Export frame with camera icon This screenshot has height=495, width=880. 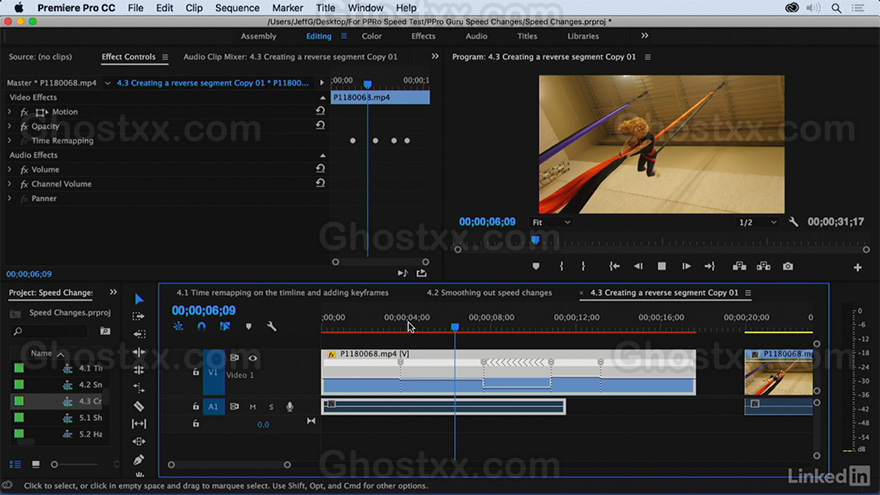tap(788, 266)
